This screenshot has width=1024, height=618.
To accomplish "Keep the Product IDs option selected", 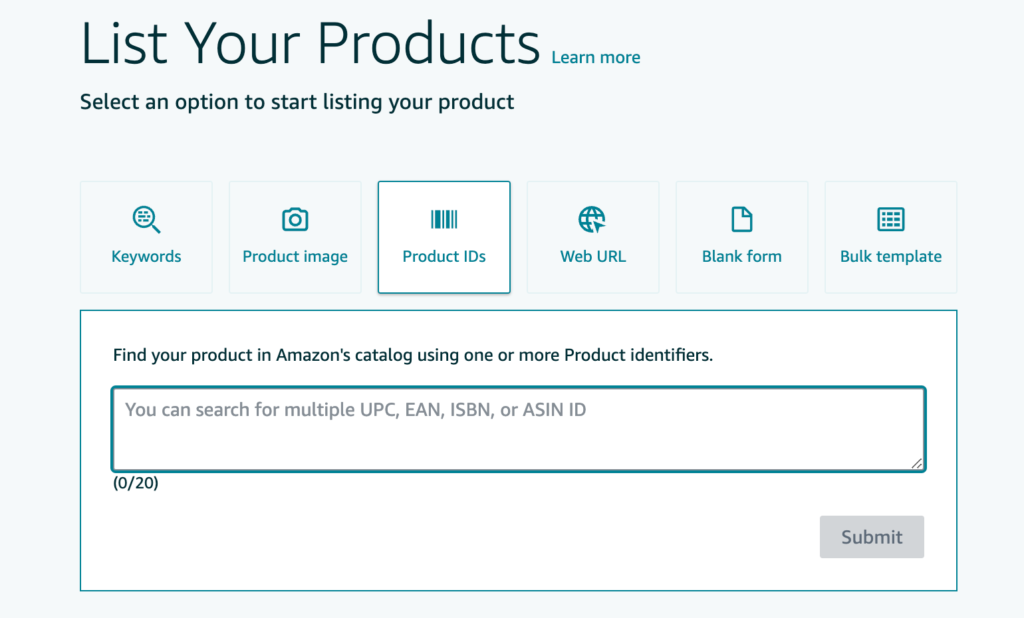I will click(444, 237).
